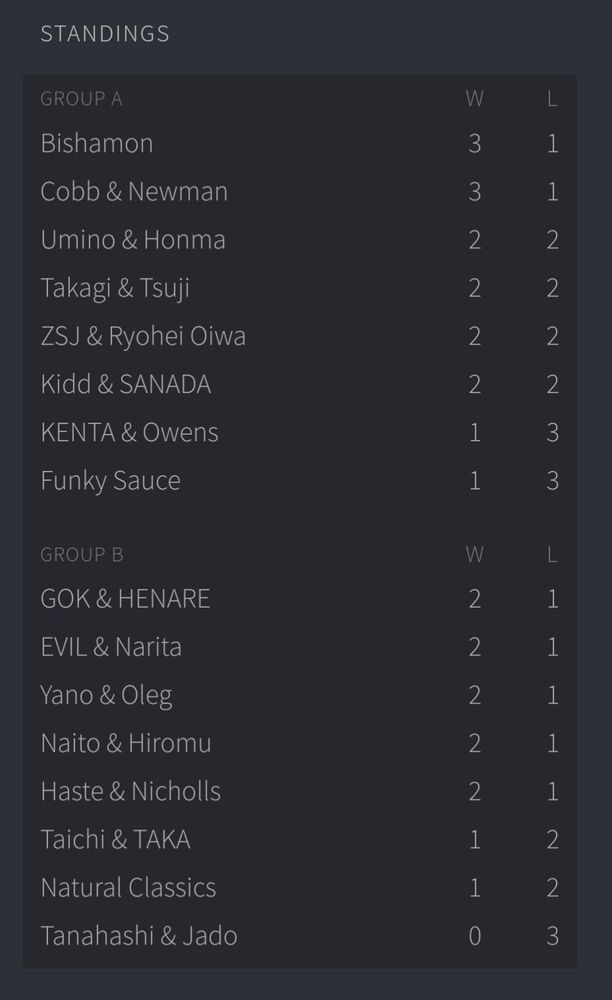
Task: Click Haste & Nicholls in Group B
Action: [300, 791]
